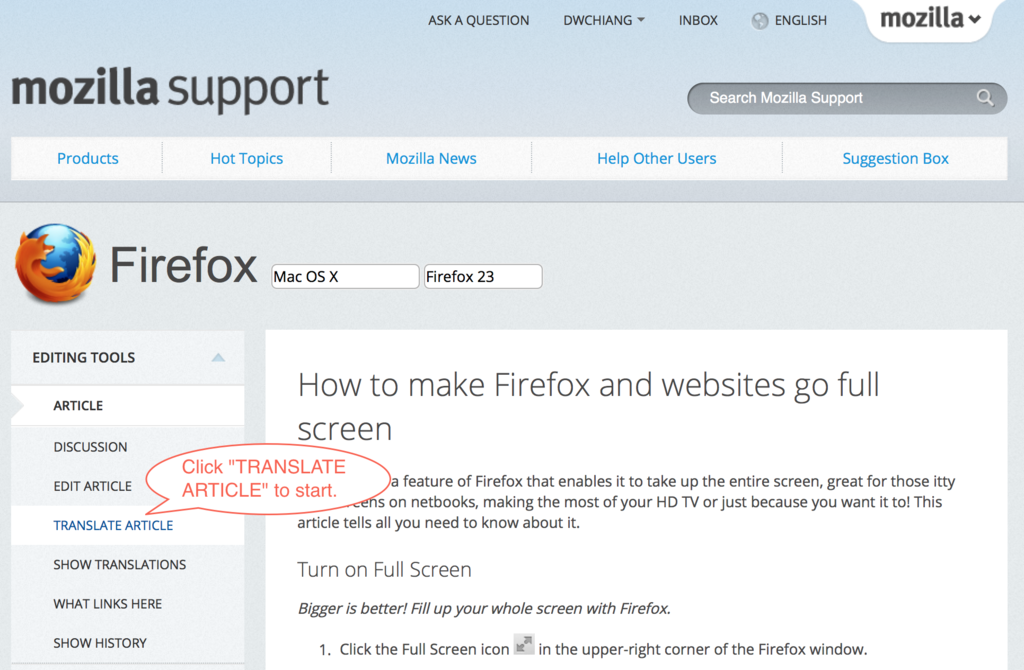Open the Firefox 23 version selector
The width and height of the screenshot is (1024, 670).
point(483,276)
